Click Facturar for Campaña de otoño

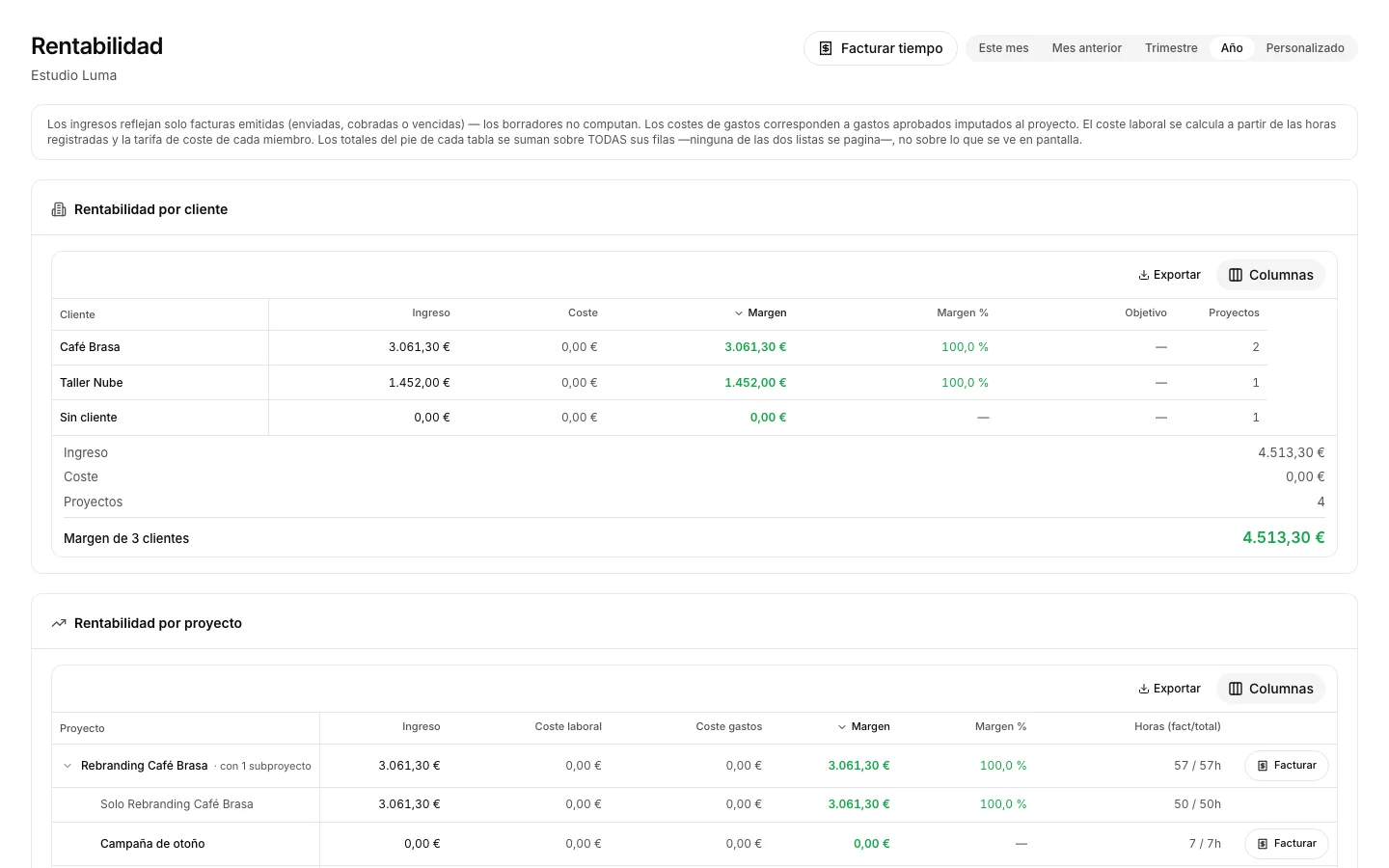[1287, 844]
